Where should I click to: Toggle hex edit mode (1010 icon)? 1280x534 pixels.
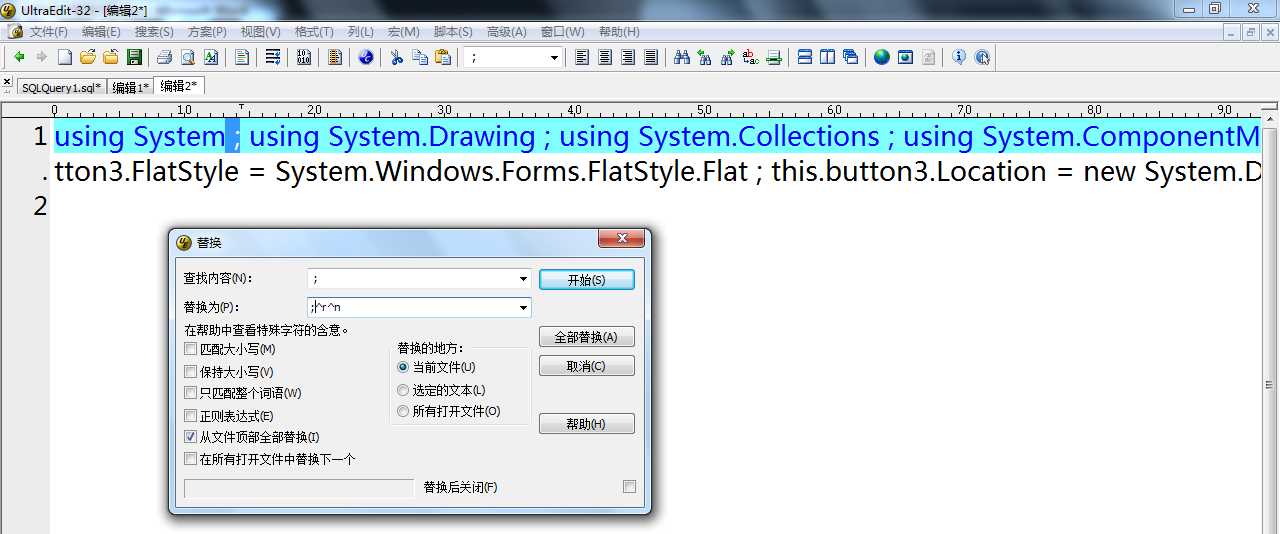click(x=304, y=57)
